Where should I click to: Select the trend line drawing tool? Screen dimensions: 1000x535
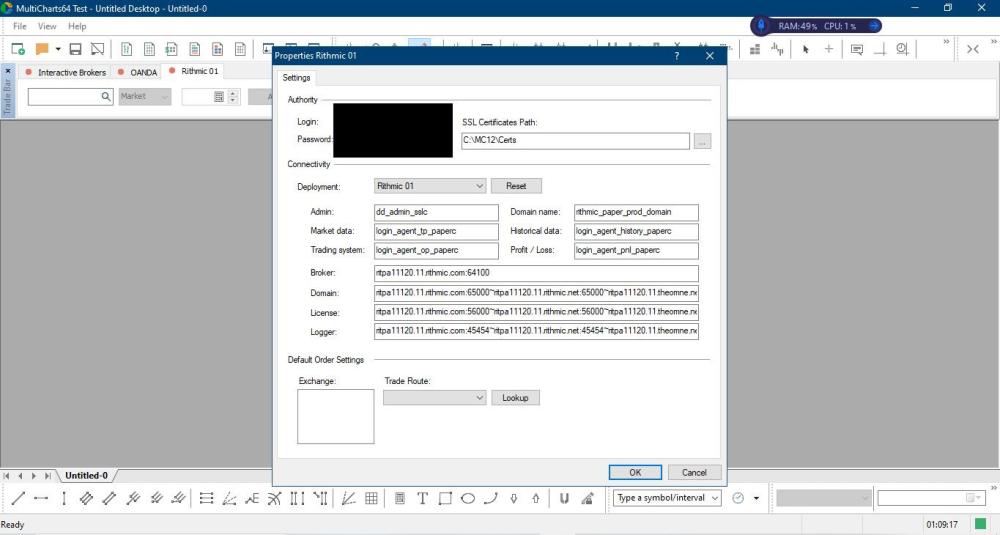18,498
